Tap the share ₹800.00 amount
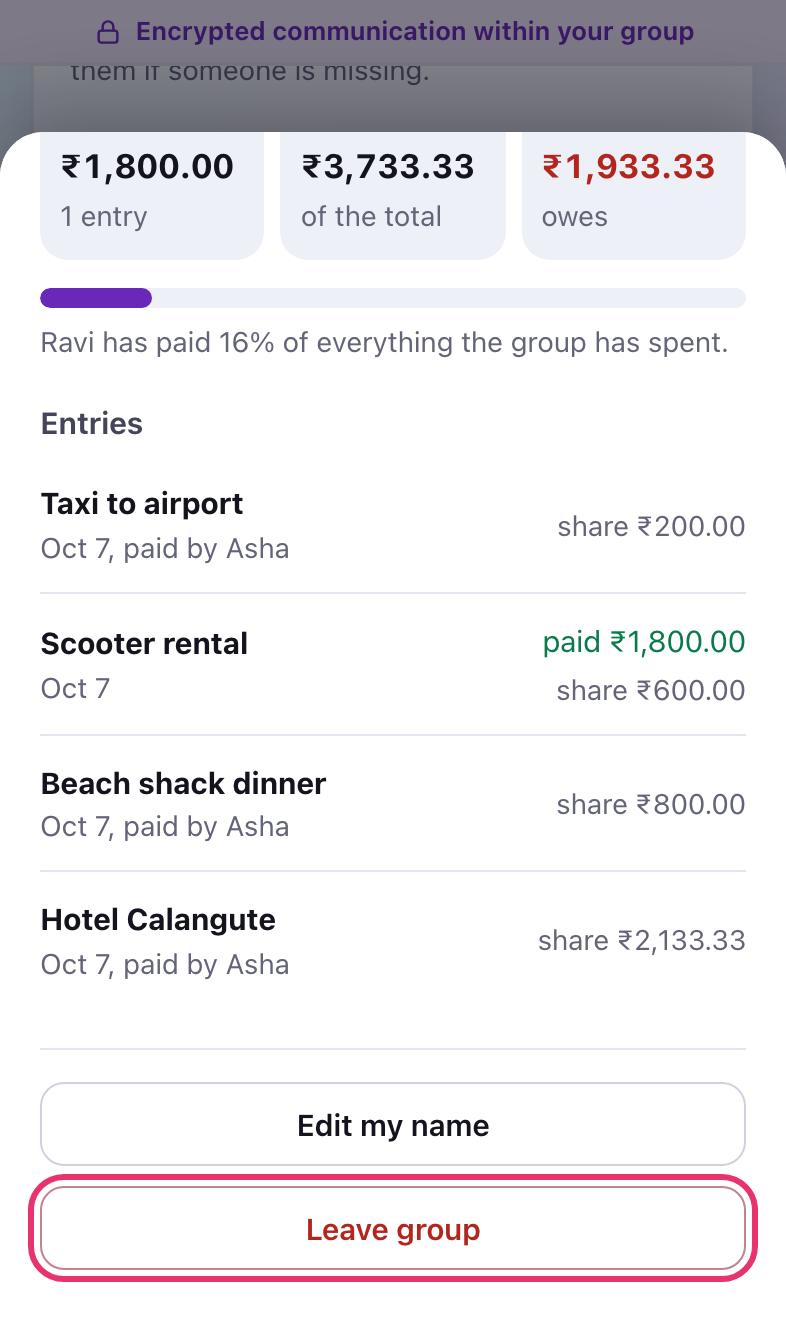Viewport: 786px width, 1318px height. [651, 805]
